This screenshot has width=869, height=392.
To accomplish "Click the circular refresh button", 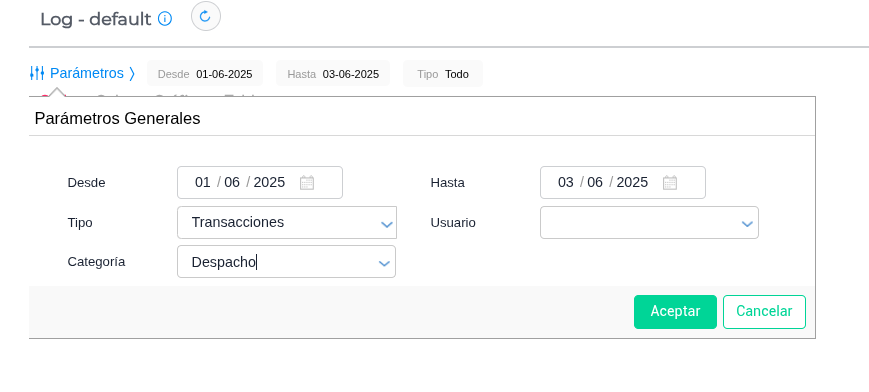I will [x=206, y=16].
